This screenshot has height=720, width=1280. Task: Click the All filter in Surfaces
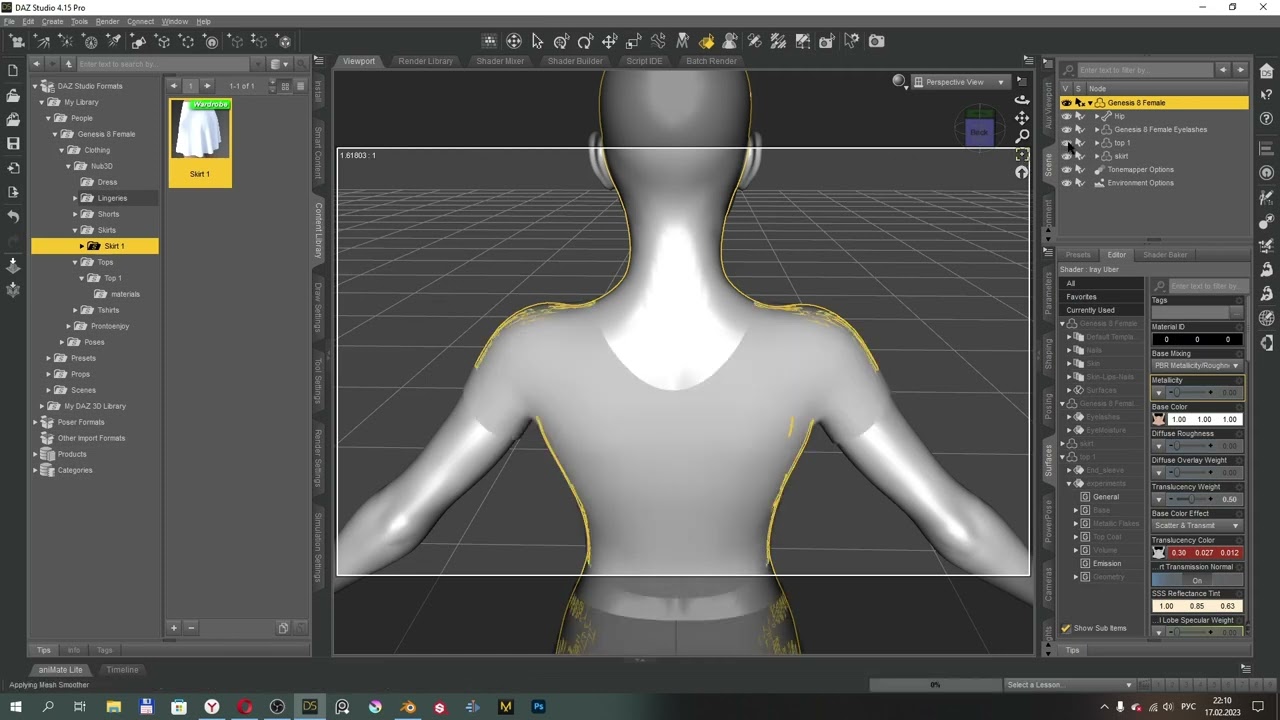pos(1071,284)
